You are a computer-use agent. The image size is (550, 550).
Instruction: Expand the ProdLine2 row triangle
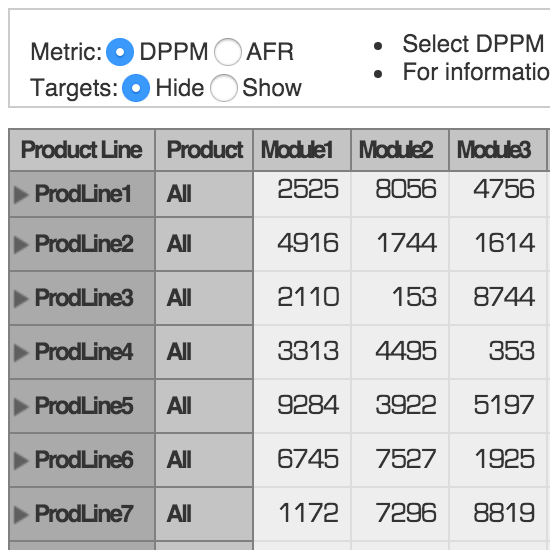21,244
